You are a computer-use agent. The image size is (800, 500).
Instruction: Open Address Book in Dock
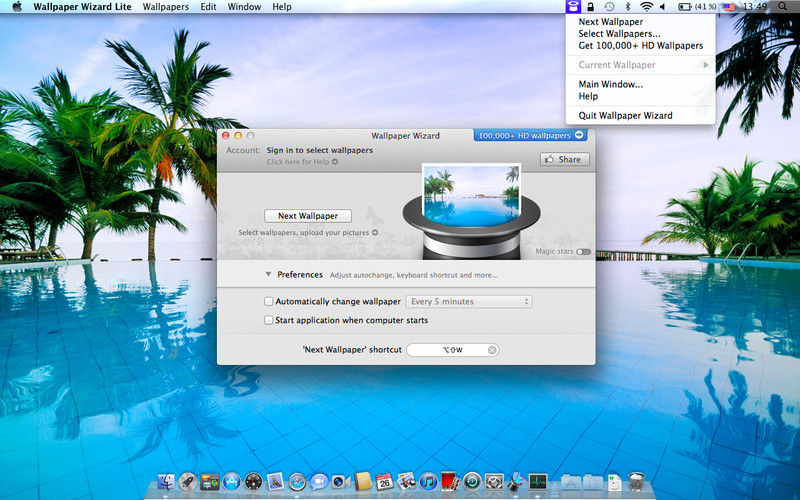tap(363, 481)
